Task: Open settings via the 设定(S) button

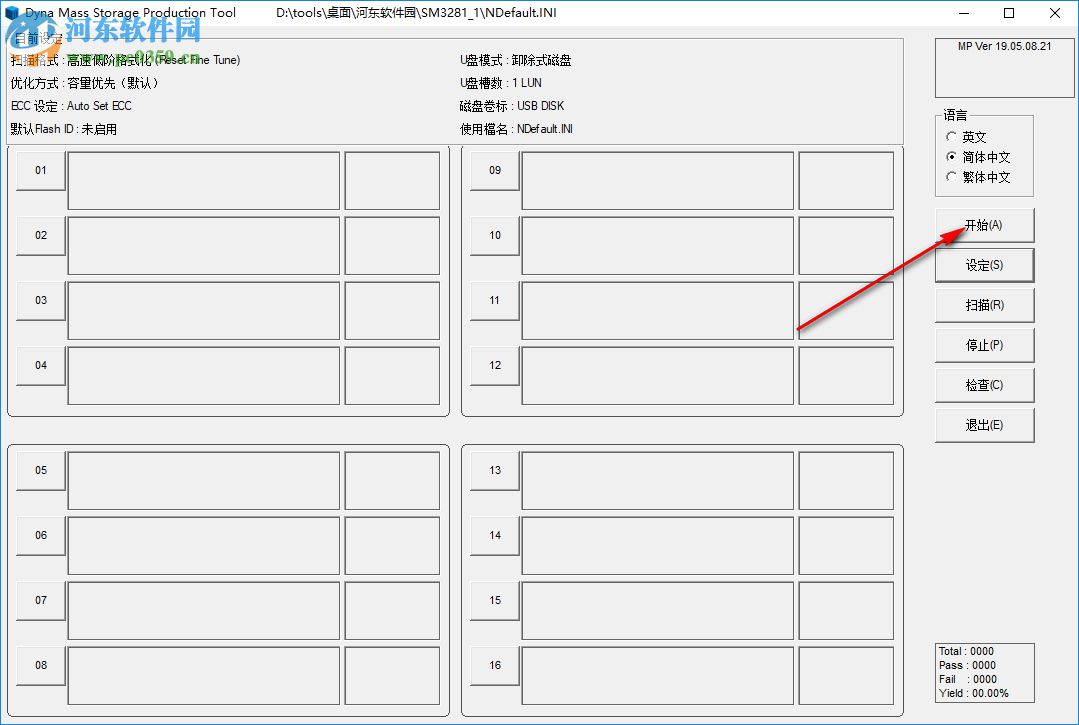Action: [984, 265]
